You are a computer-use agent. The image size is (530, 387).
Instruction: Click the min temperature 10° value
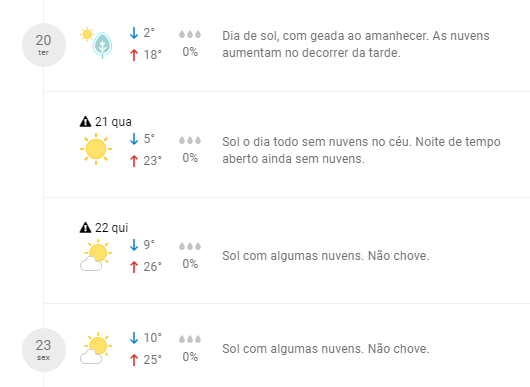(x=152, y=338)
